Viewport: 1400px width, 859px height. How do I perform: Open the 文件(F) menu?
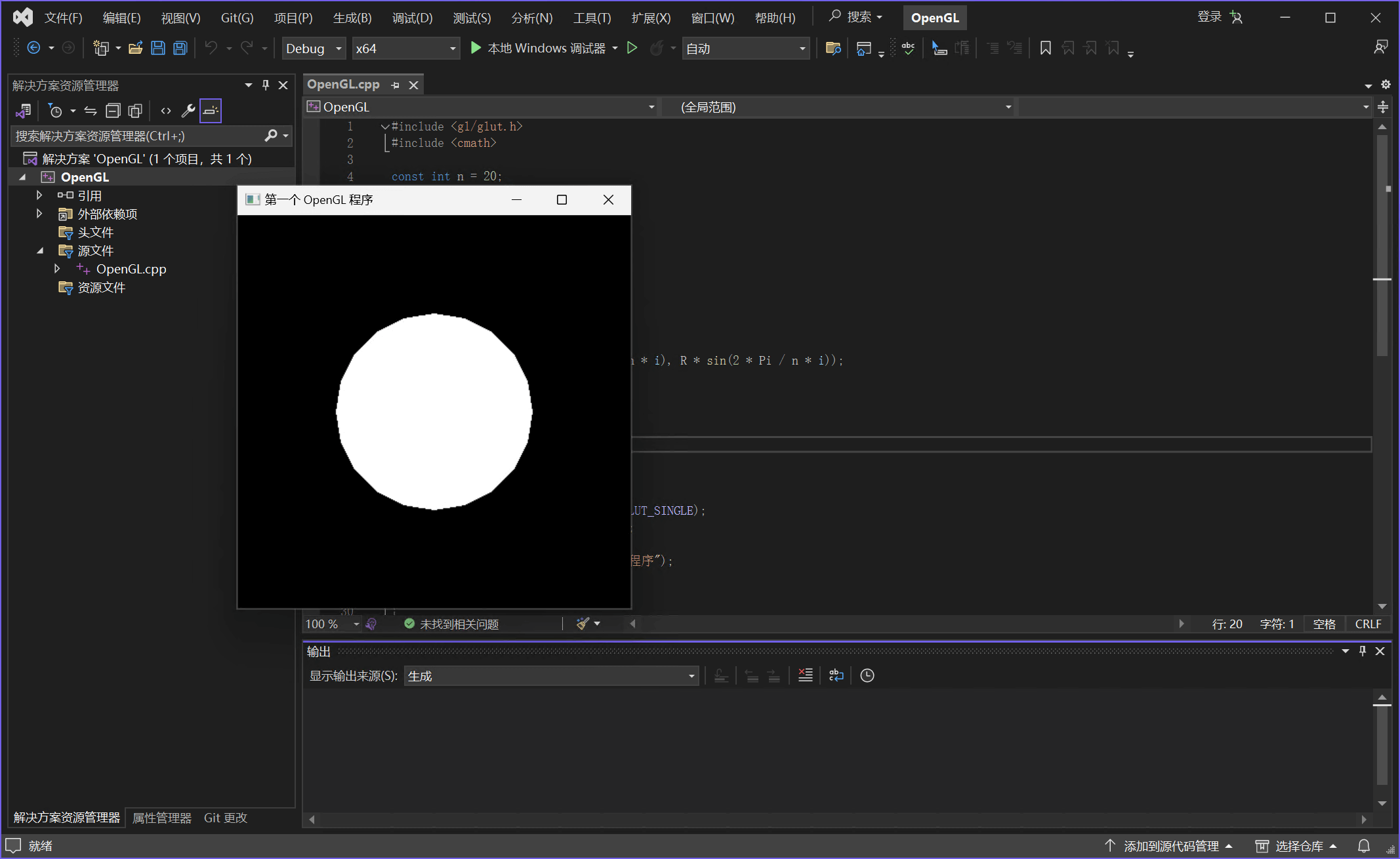[63, 18]
